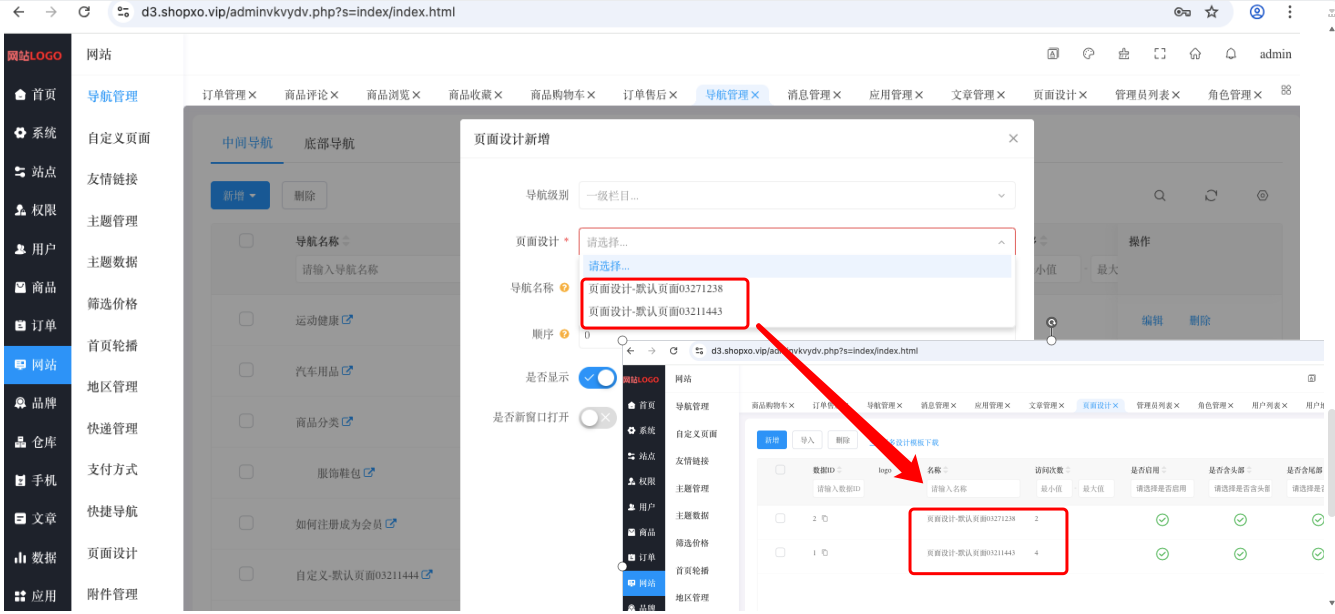Click the help icon next to 导航名称
1335x614 pixels.
pyautogui.click(x=565, y=288)
